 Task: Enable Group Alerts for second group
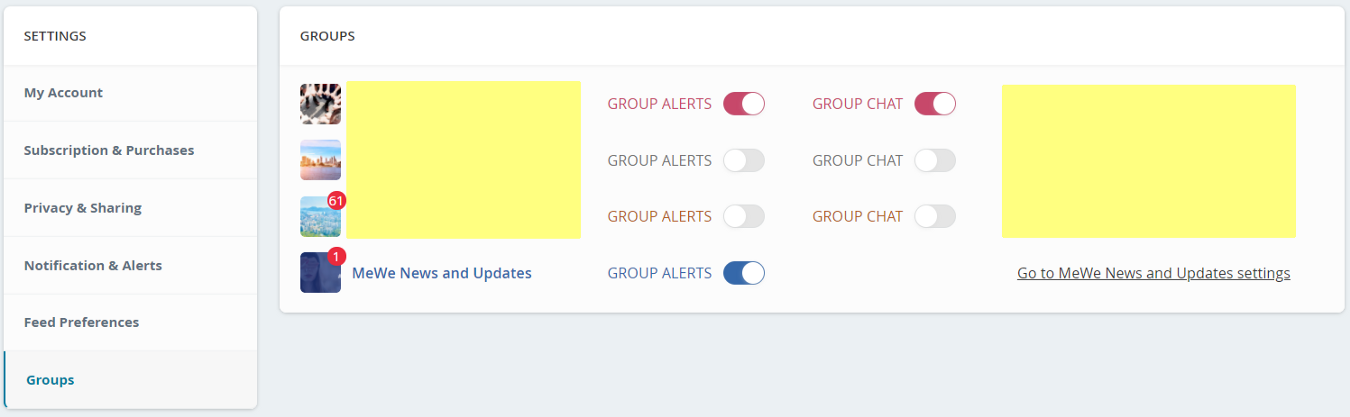point(744,160)
